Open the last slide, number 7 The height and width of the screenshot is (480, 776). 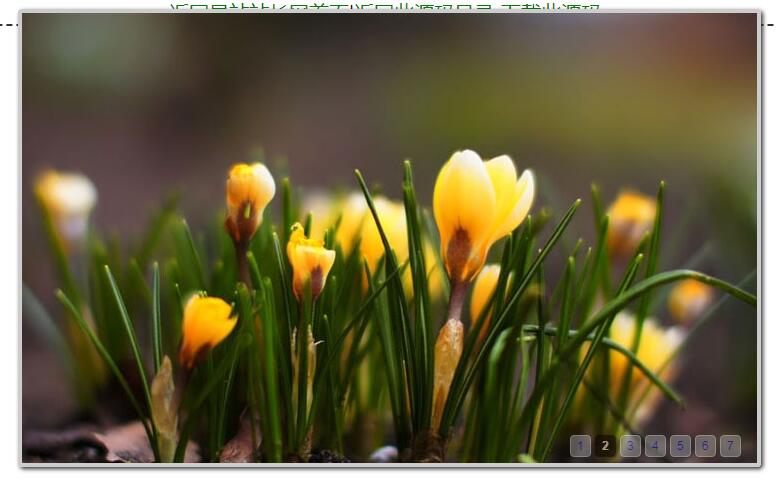pos(730,446)
